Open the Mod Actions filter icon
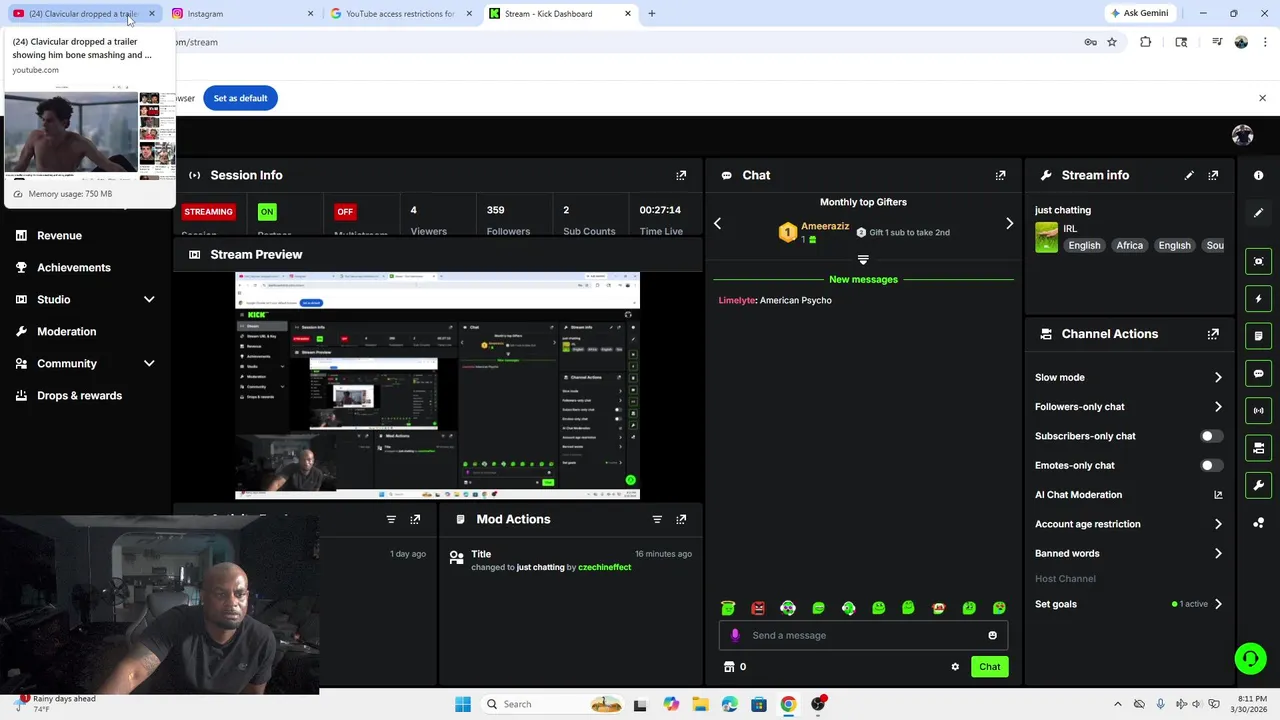Image resolution: width=1280 pixels, height=720 pixels. tap(657, 519)
